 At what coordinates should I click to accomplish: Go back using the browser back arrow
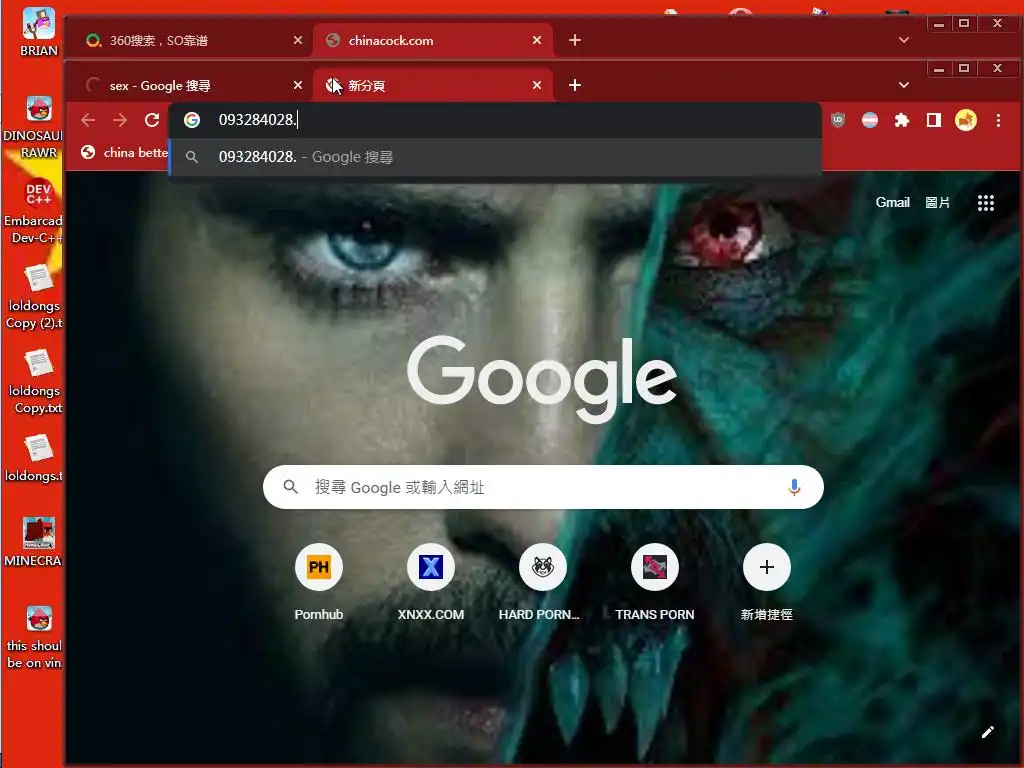88,120
